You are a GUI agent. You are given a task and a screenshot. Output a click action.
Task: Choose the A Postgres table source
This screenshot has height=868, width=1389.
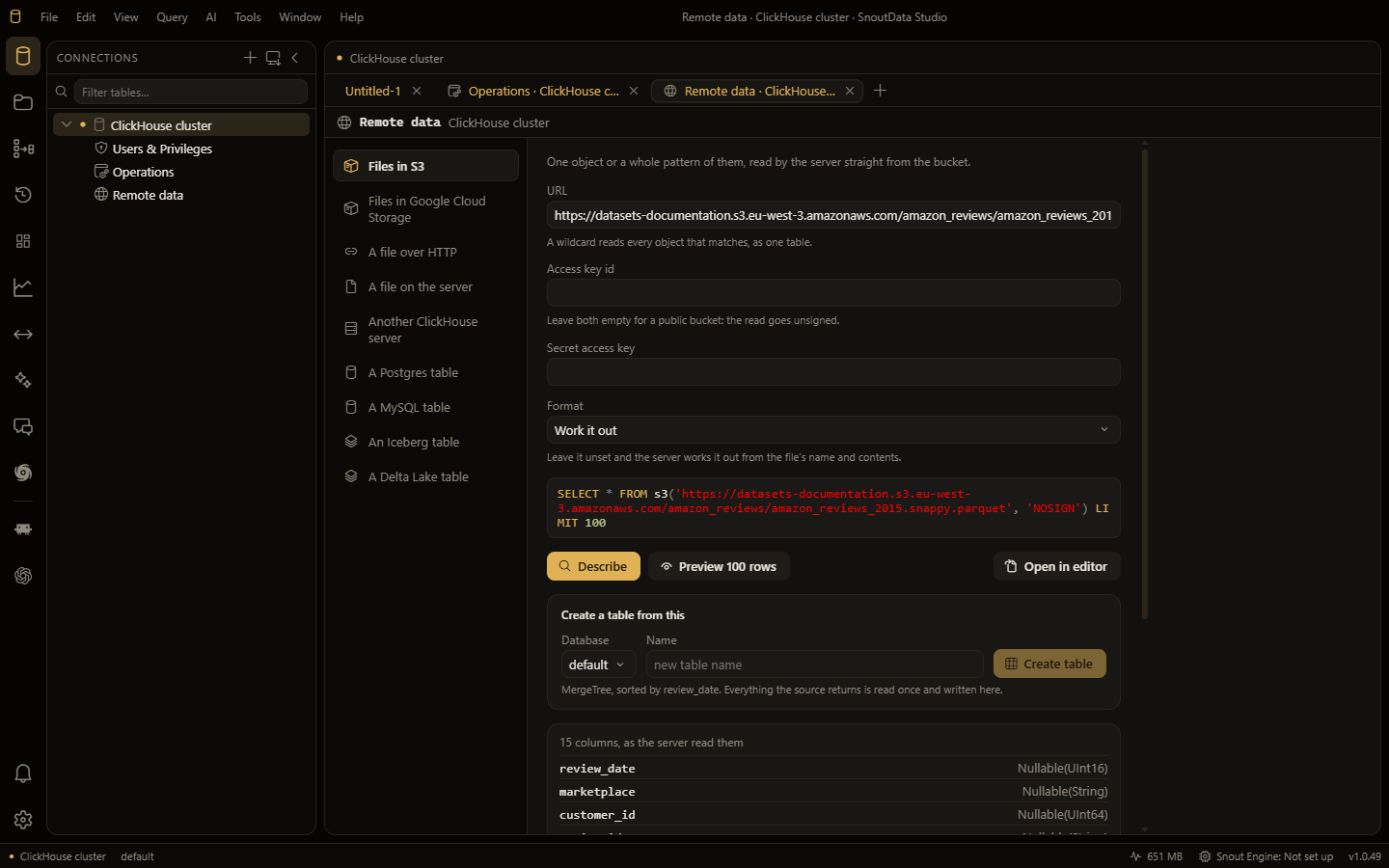(x=425, y=372)
